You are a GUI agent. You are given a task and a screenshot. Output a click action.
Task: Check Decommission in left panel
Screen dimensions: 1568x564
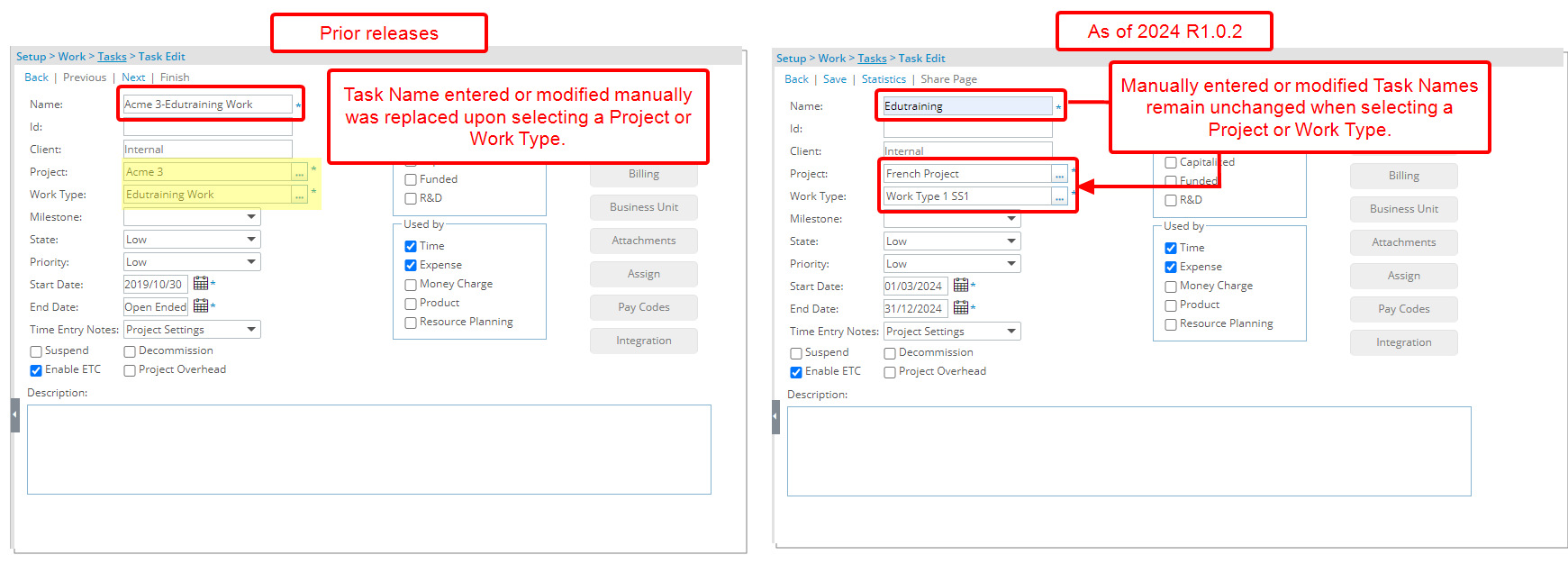pyautogui.click(x=130, y=351)
